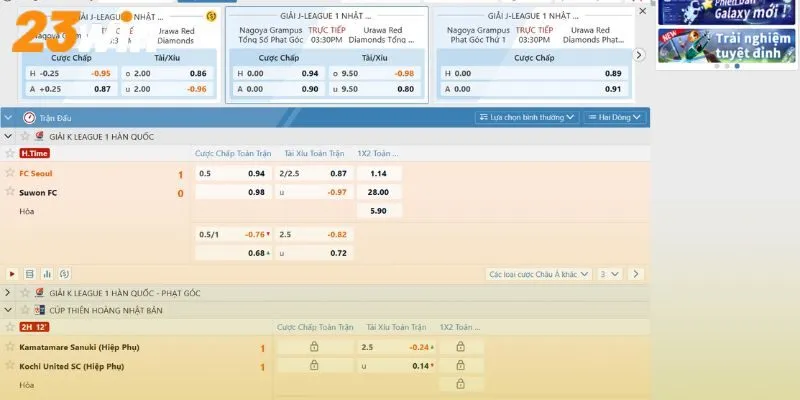Click the 5.90 draw odds for Hòa

pyautogui.click(x=378, y=211)
